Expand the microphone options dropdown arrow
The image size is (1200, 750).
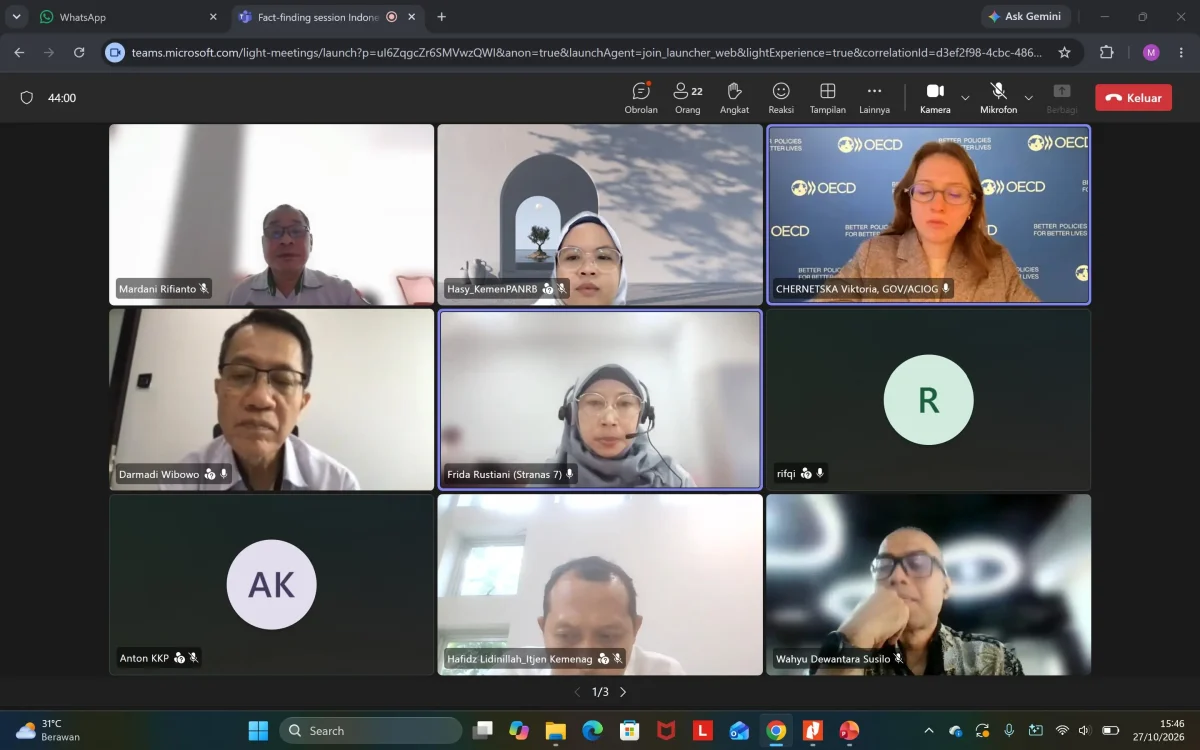[x=1029, y=98]
